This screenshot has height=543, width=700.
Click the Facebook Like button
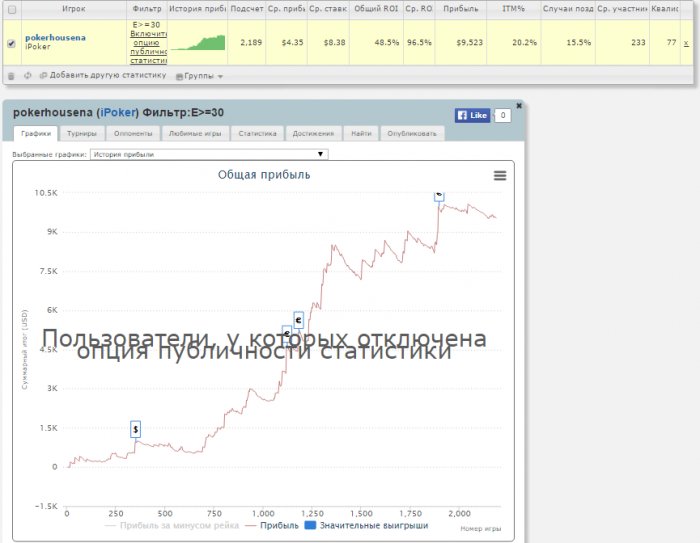pos(472,115)
